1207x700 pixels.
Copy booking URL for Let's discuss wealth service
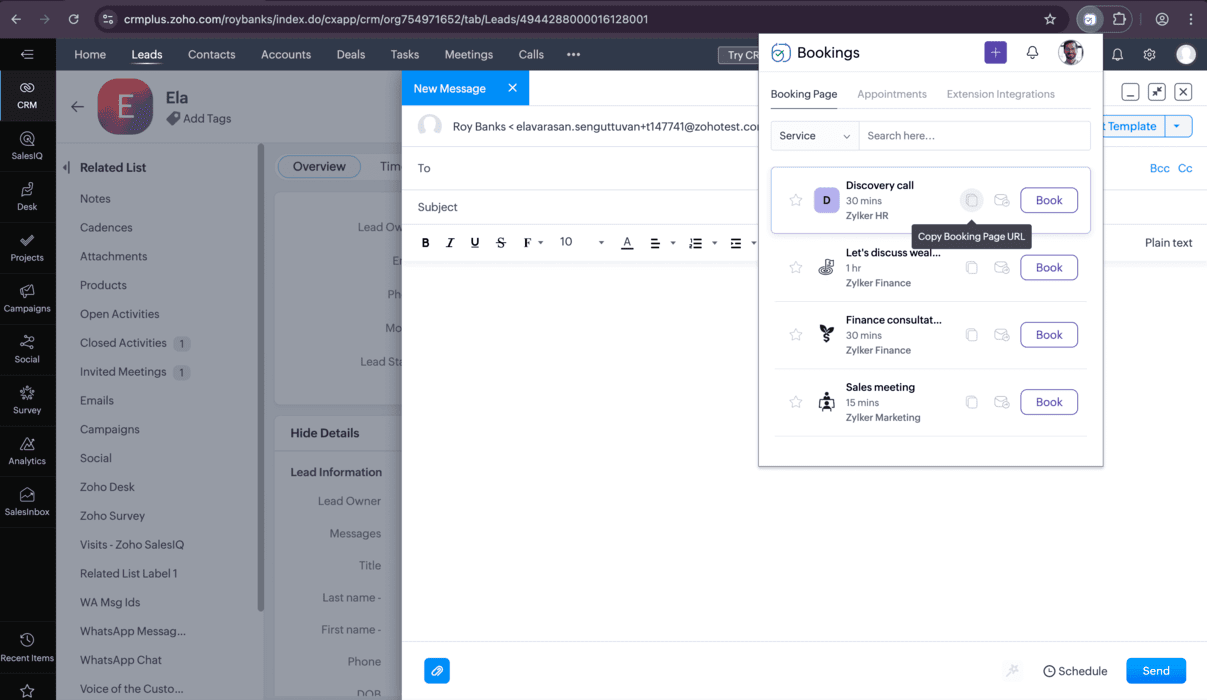coord(971,268)
